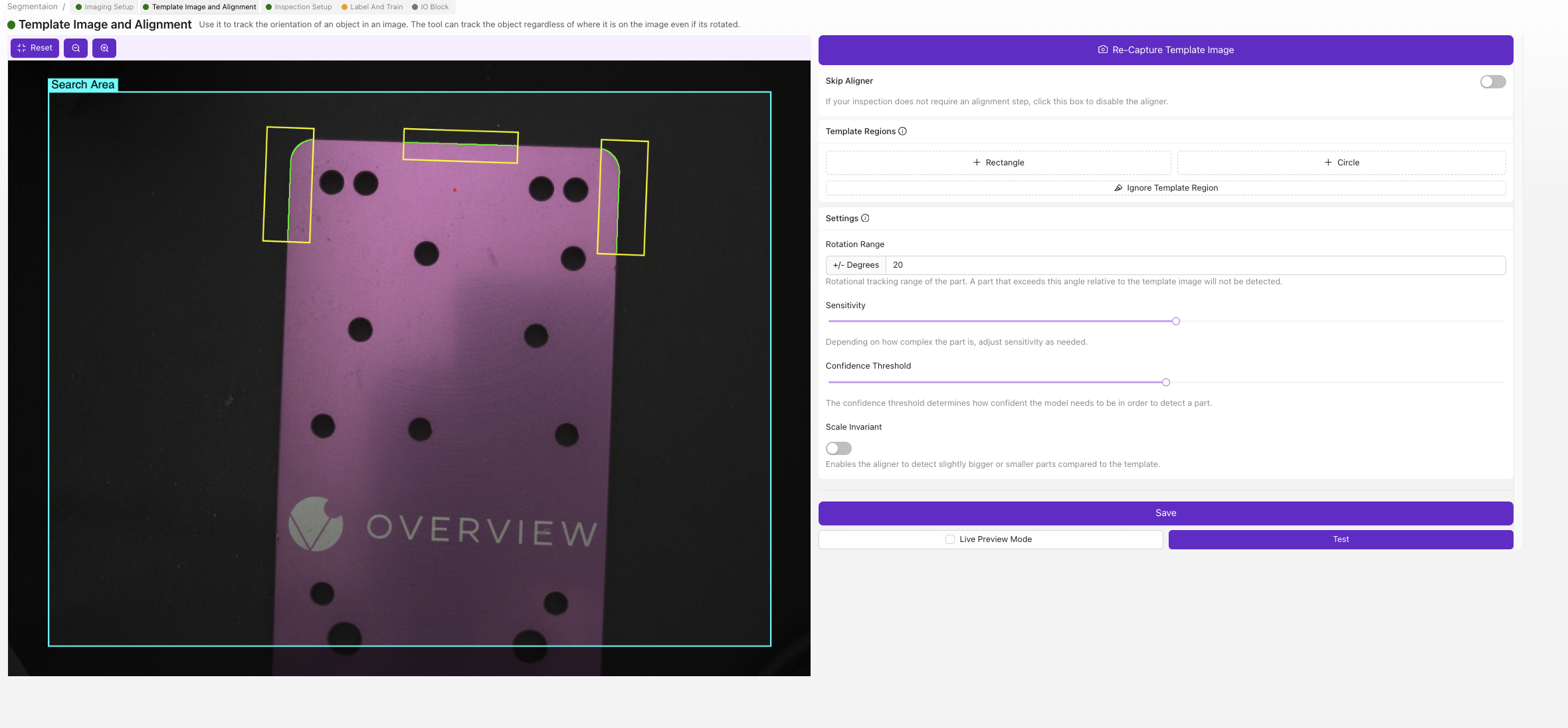
Task: Toggle the Skip Aligner switch
Action: point(1492,82)
